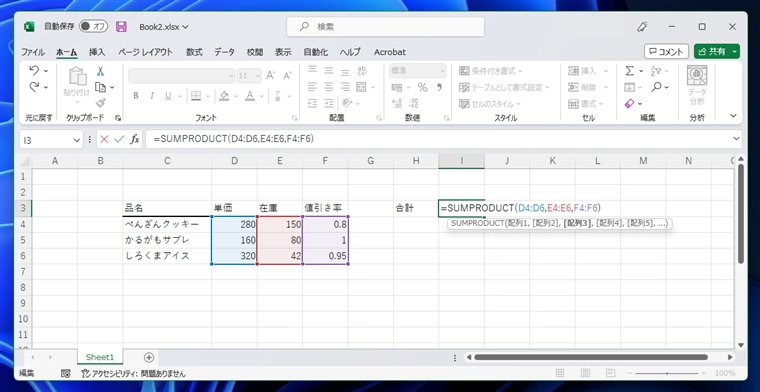760x392 pixels.
Task: Open the Format as Table dropdown
Action: point(504,87)
